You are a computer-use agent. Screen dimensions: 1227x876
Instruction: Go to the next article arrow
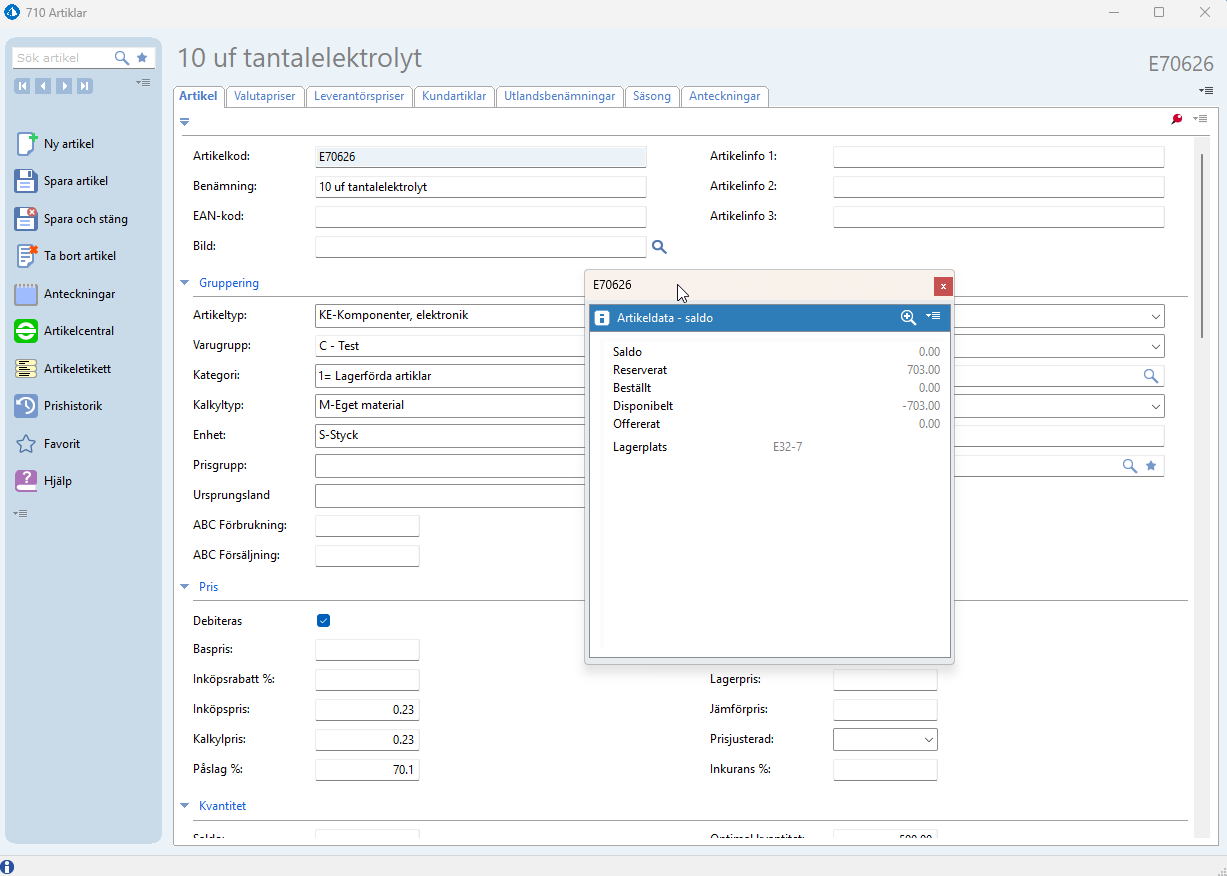tap(64, 86)
